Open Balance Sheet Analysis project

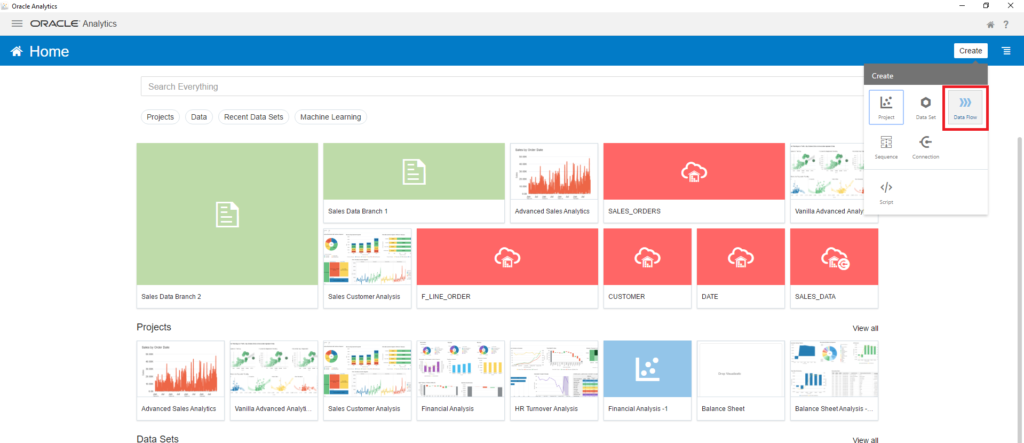point(834,380)
